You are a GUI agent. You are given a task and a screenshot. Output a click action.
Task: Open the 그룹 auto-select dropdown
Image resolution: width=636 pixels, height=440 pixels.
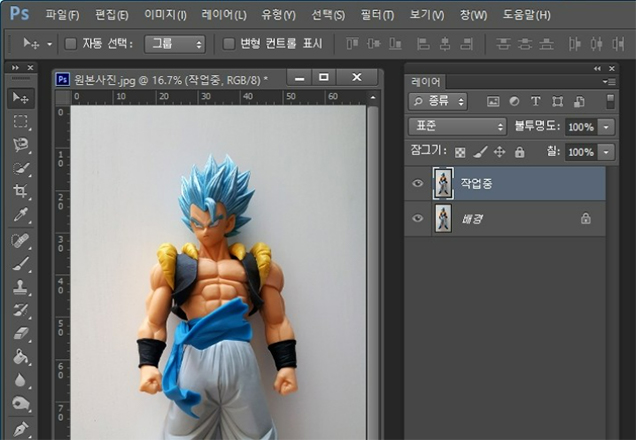(174, 44)
